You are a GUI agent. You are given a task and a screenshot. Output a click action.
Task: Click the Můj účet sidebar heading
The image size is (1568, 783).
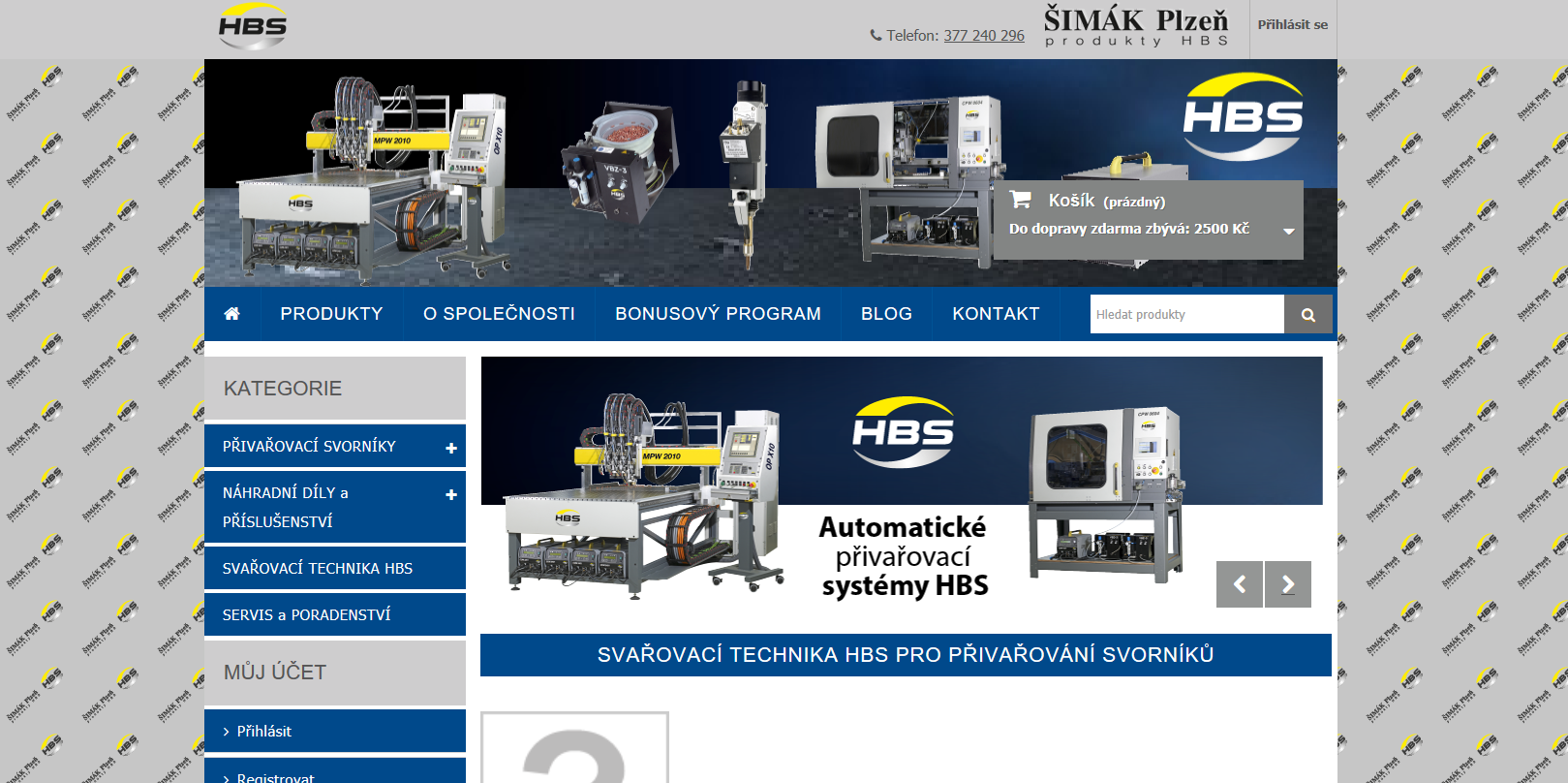click(335, 673)
